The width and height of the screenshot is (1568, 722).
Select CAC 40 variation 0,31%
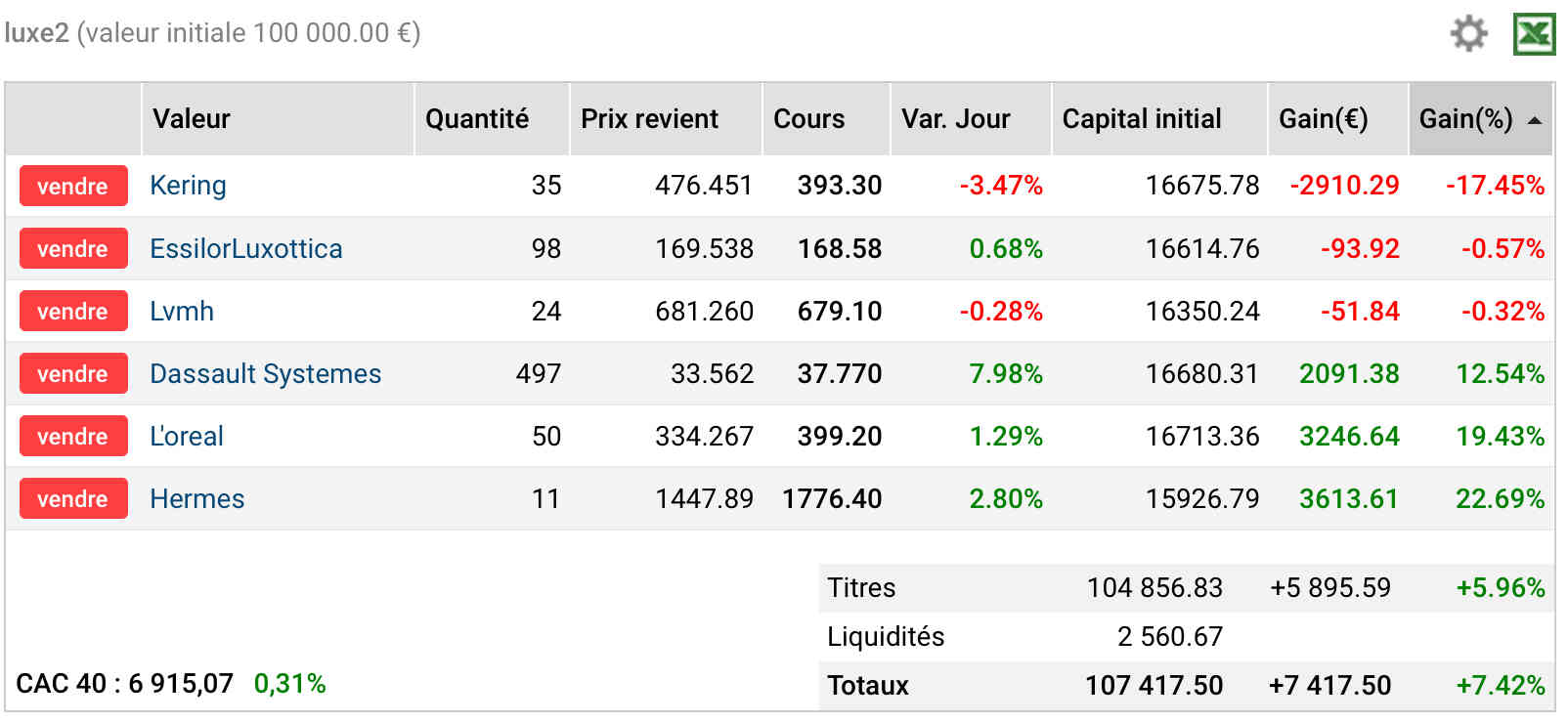click(289, 683)
